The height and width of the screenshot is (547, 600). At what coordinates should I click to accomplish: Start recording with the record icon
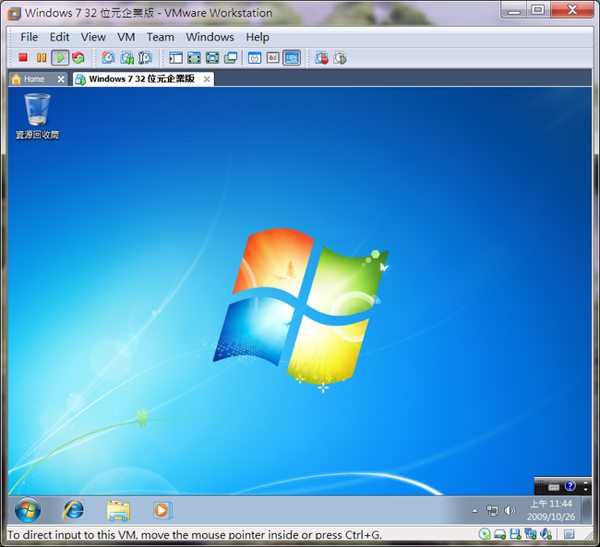tap(322, 58)
